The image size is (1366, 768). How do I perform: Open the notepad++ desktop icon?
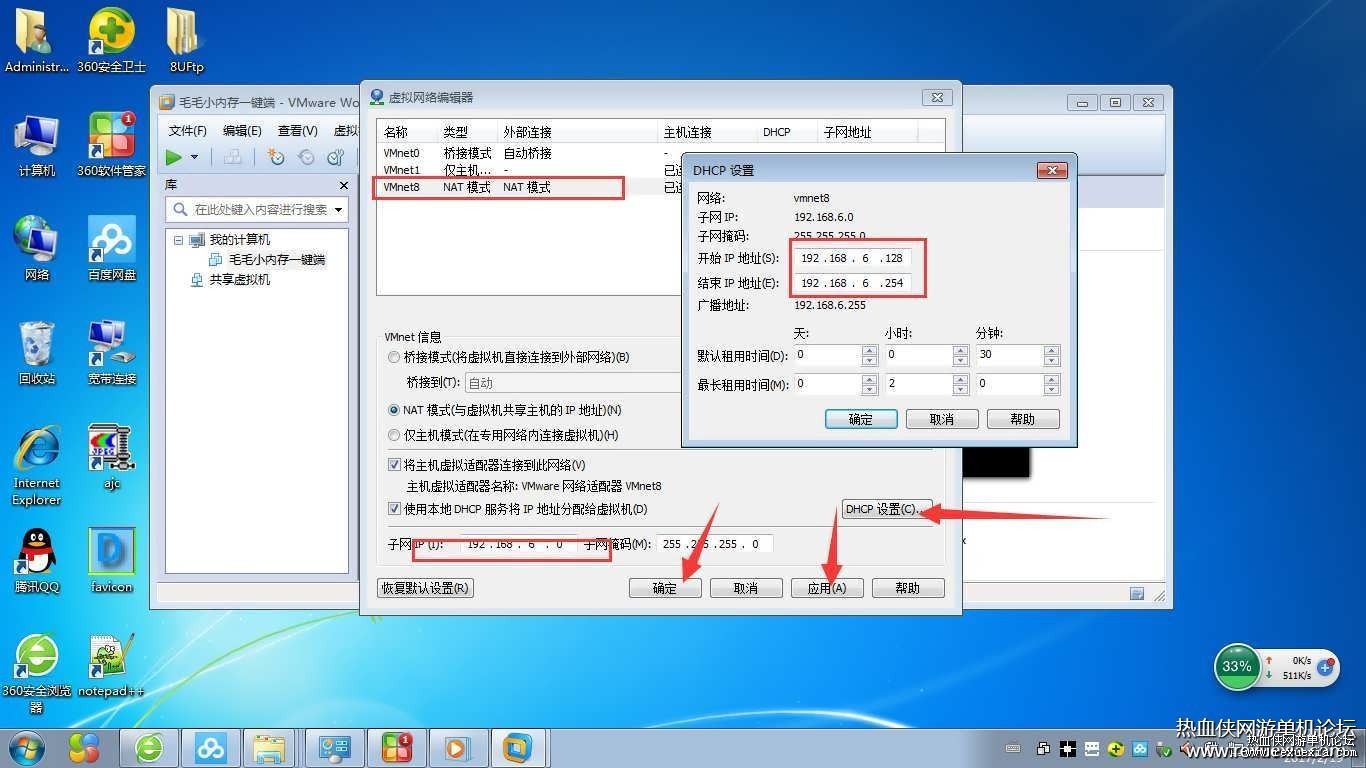(x=111, y=665)
